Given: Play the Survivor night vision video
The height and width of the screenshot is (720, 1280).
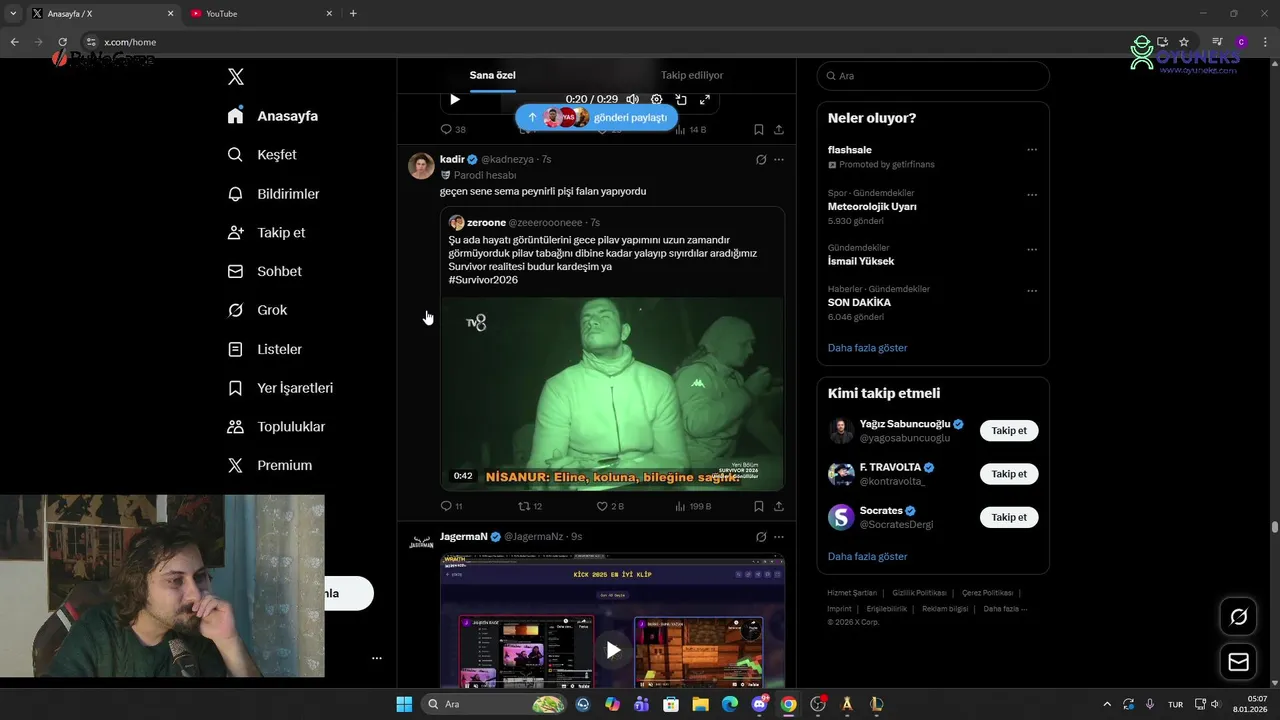Looking at the screenshot, I should point(612,393).
